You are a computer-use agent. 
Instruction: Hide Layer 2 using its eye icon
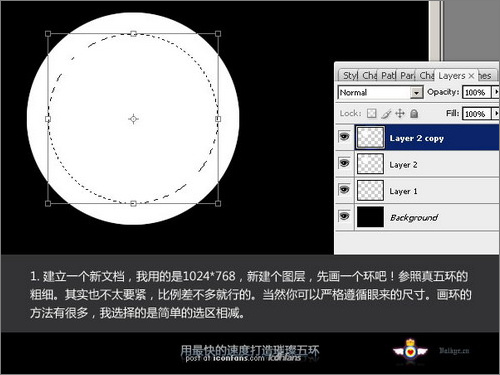tap(344, 163)
